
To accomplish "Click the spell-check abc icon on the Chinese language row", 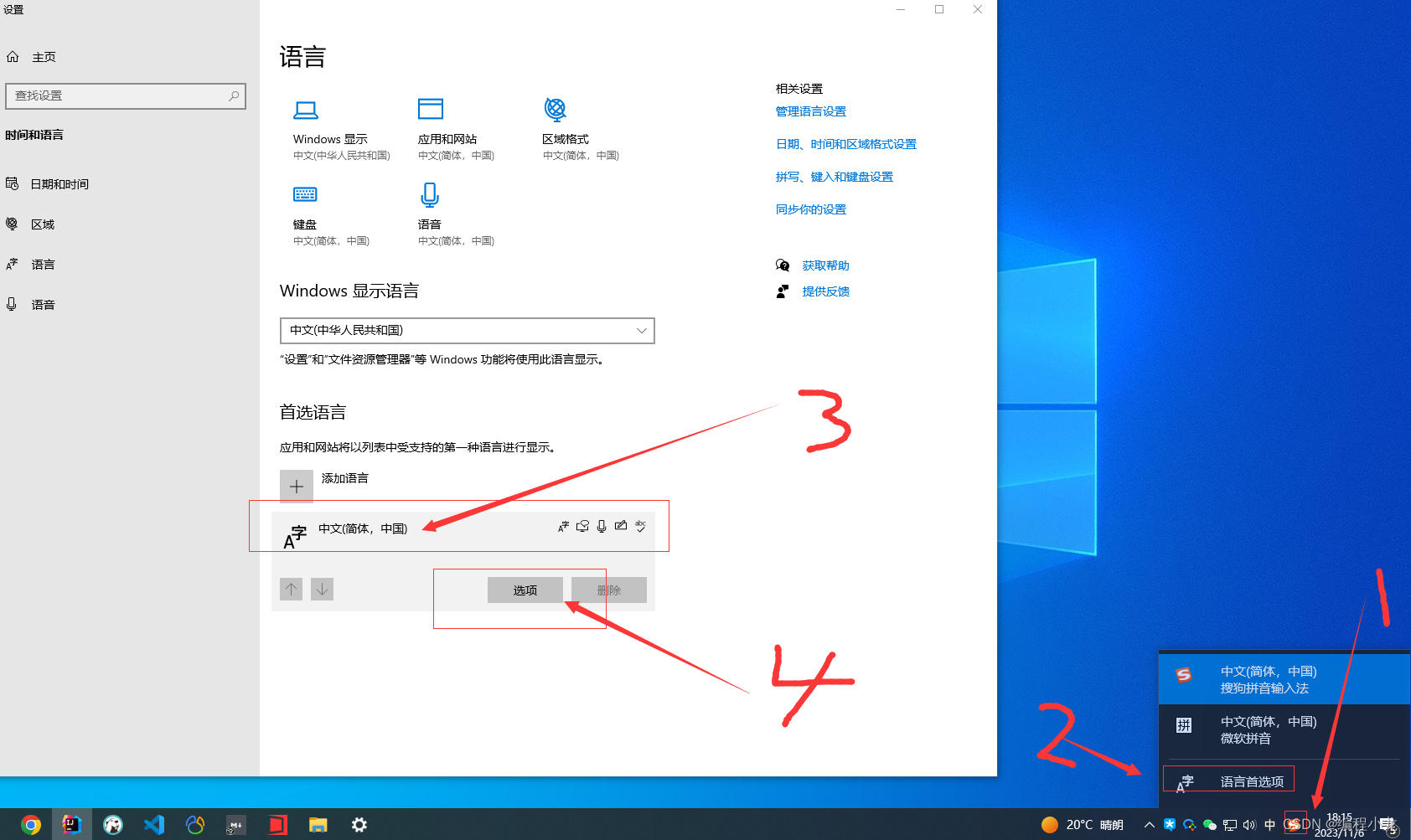I will pyautogui.click(x=640, y=526).
